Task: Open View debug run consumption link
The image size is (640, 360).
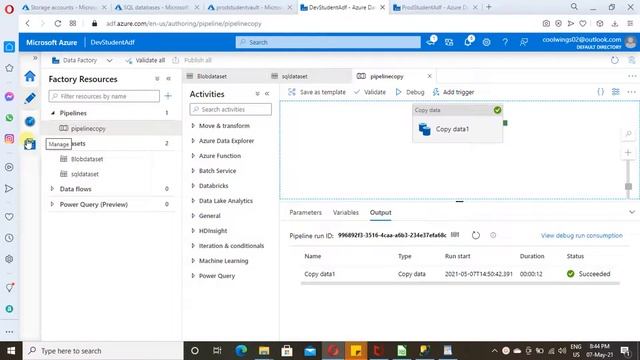Action: 582,236
